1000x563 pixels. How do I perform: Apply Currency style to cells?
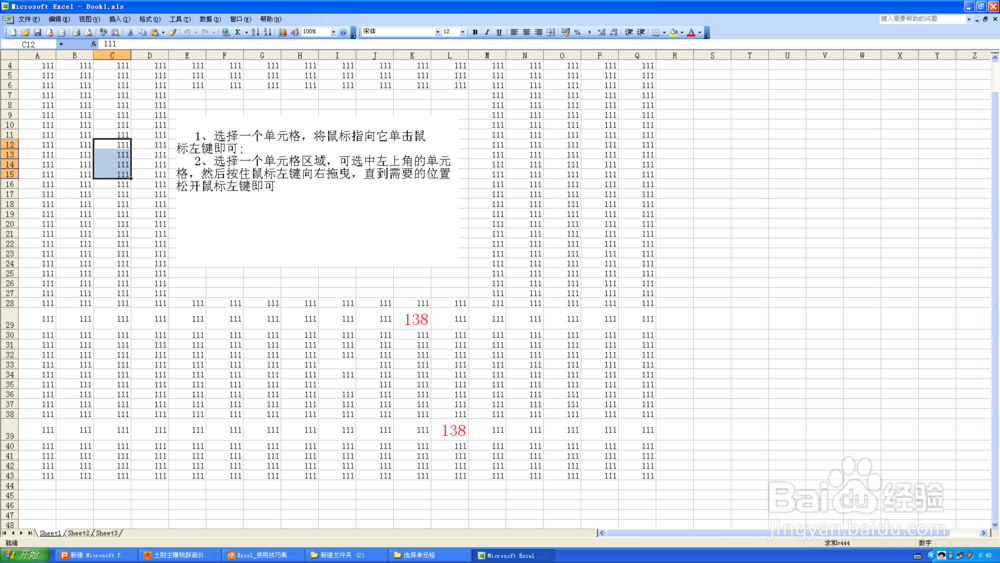(x=565, y=32)
